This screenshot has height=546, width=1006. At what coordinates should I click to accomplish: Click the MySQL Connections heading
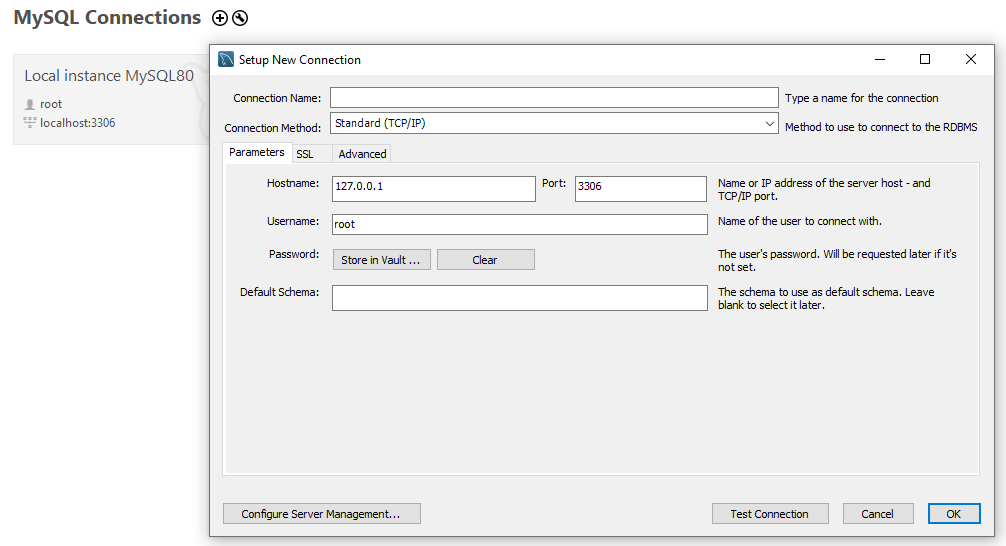107,17
